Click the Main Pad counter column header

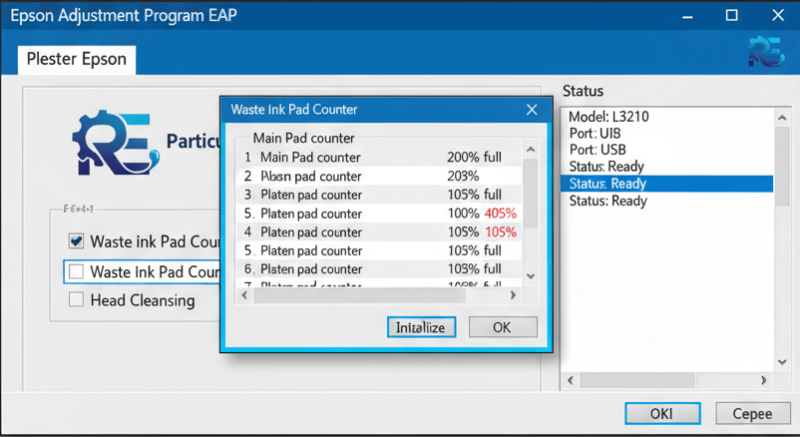304,138
